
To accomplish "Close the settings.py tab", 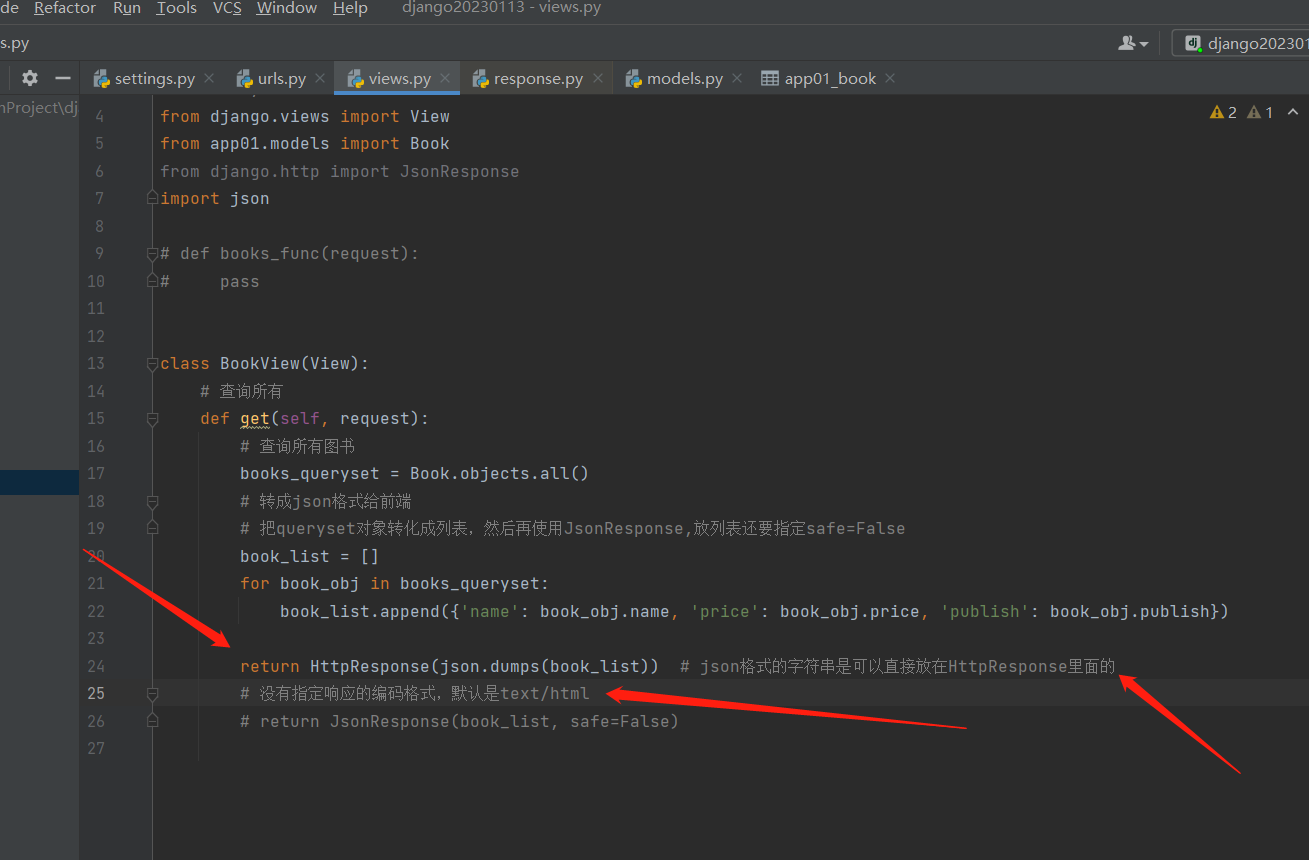I will (209, 78).
